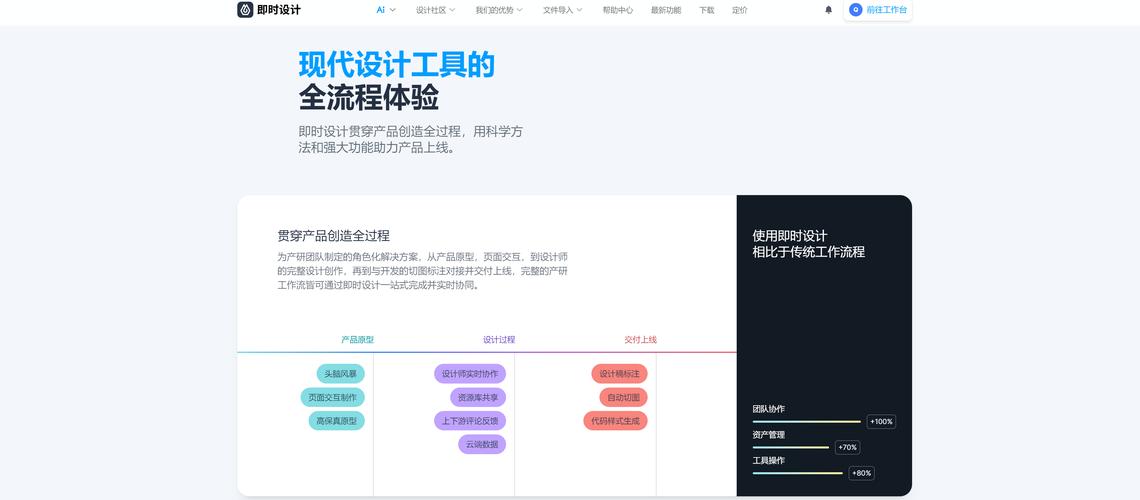1140x500 pixels.
Task: Click the 贯穿产品创造全过程 card title
Action: pos(334,235)
